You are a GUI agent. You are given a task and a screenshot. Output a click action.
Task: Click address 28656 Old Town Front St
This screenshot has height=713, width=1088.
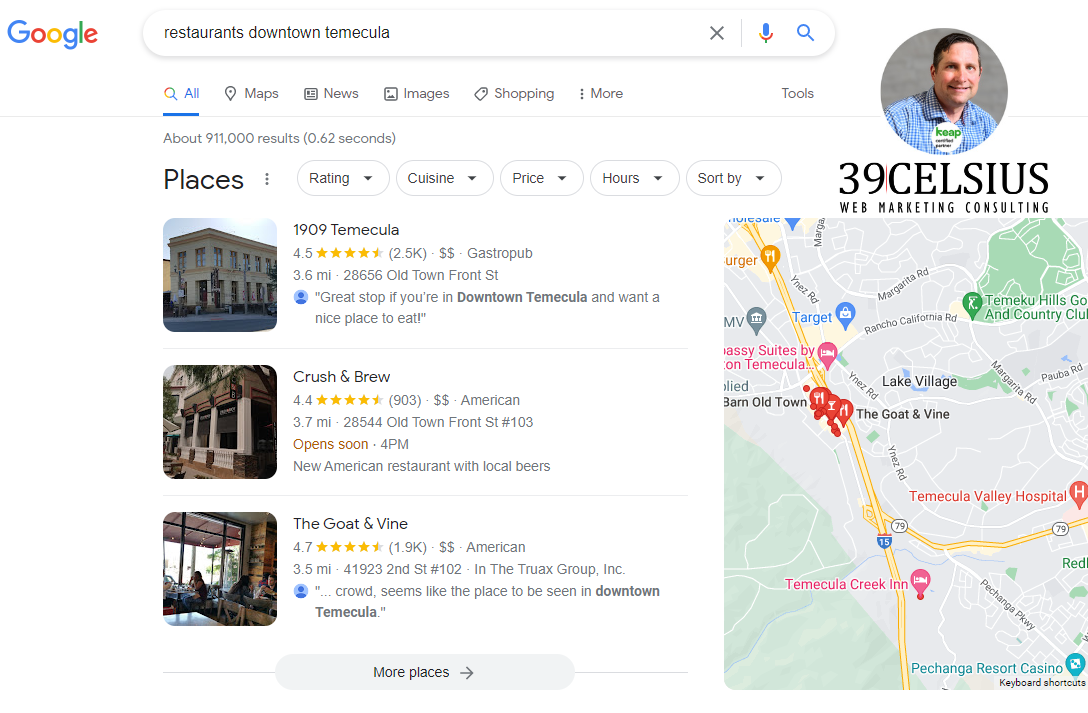click(x=420, y=275)
